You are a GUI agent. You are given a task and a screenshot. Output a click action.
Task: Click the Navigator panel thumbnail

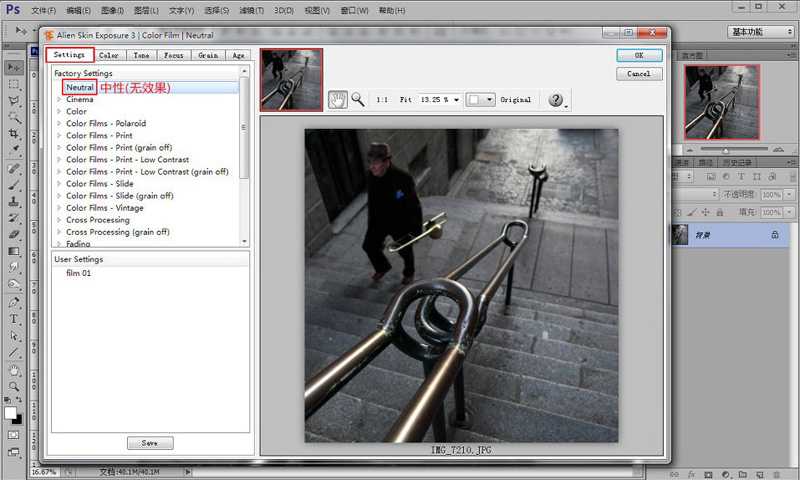coord(722,102)
